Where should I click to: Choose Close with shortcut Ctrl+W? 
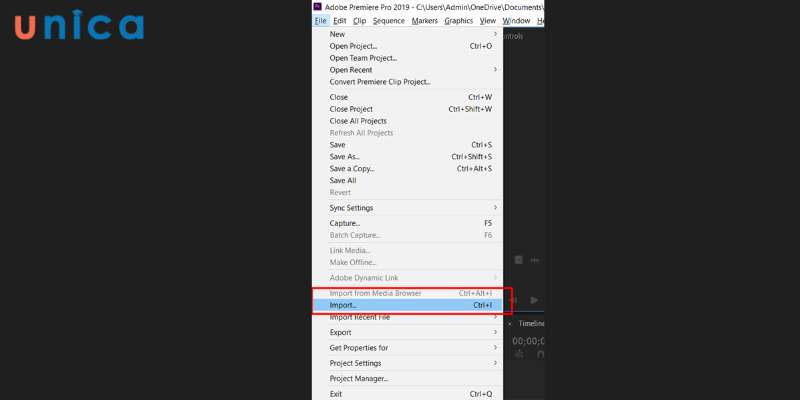pyautogui.click(x=407, y=97)
